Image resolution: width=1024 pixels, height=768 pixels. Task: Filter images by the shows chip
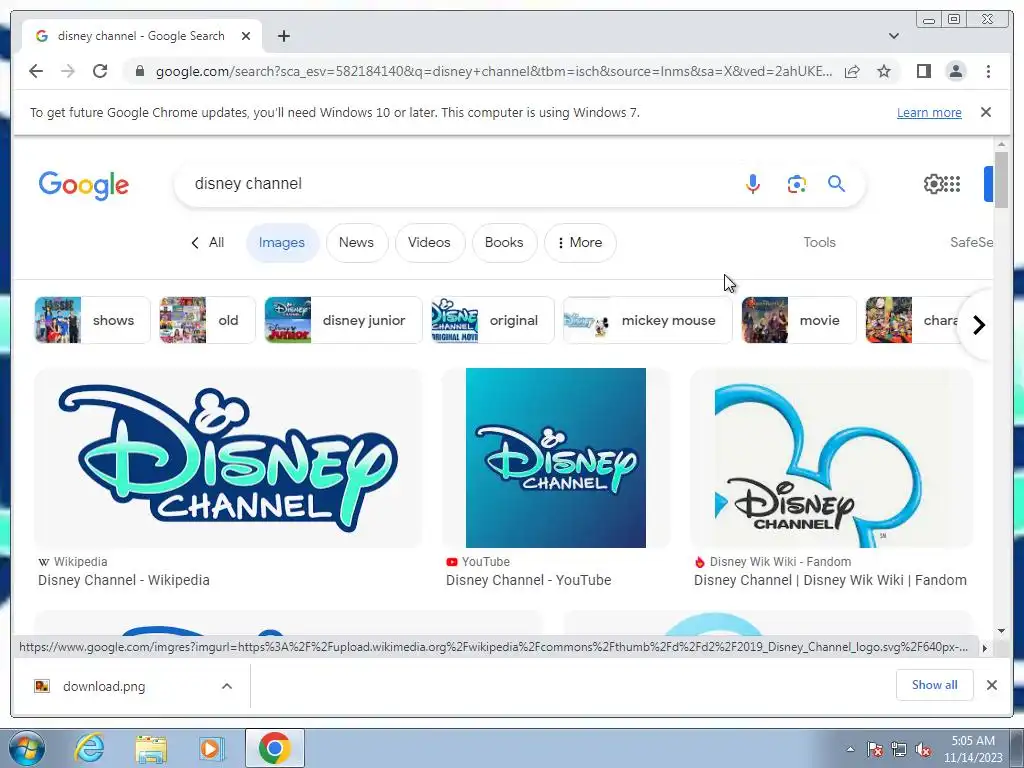point(92,320)
